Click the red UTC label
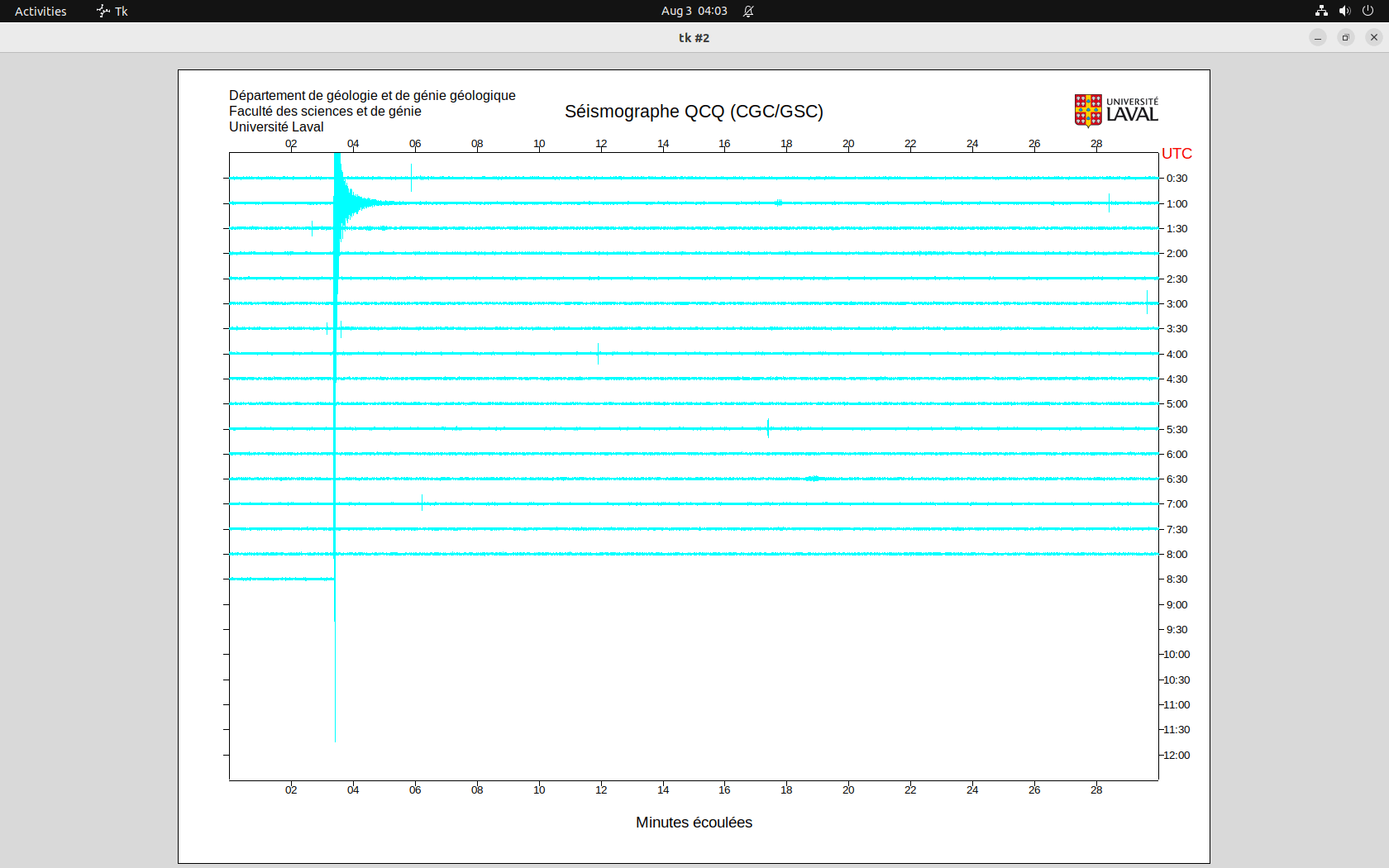This screenshot has height=868, width=1389. coord(1177,154)
